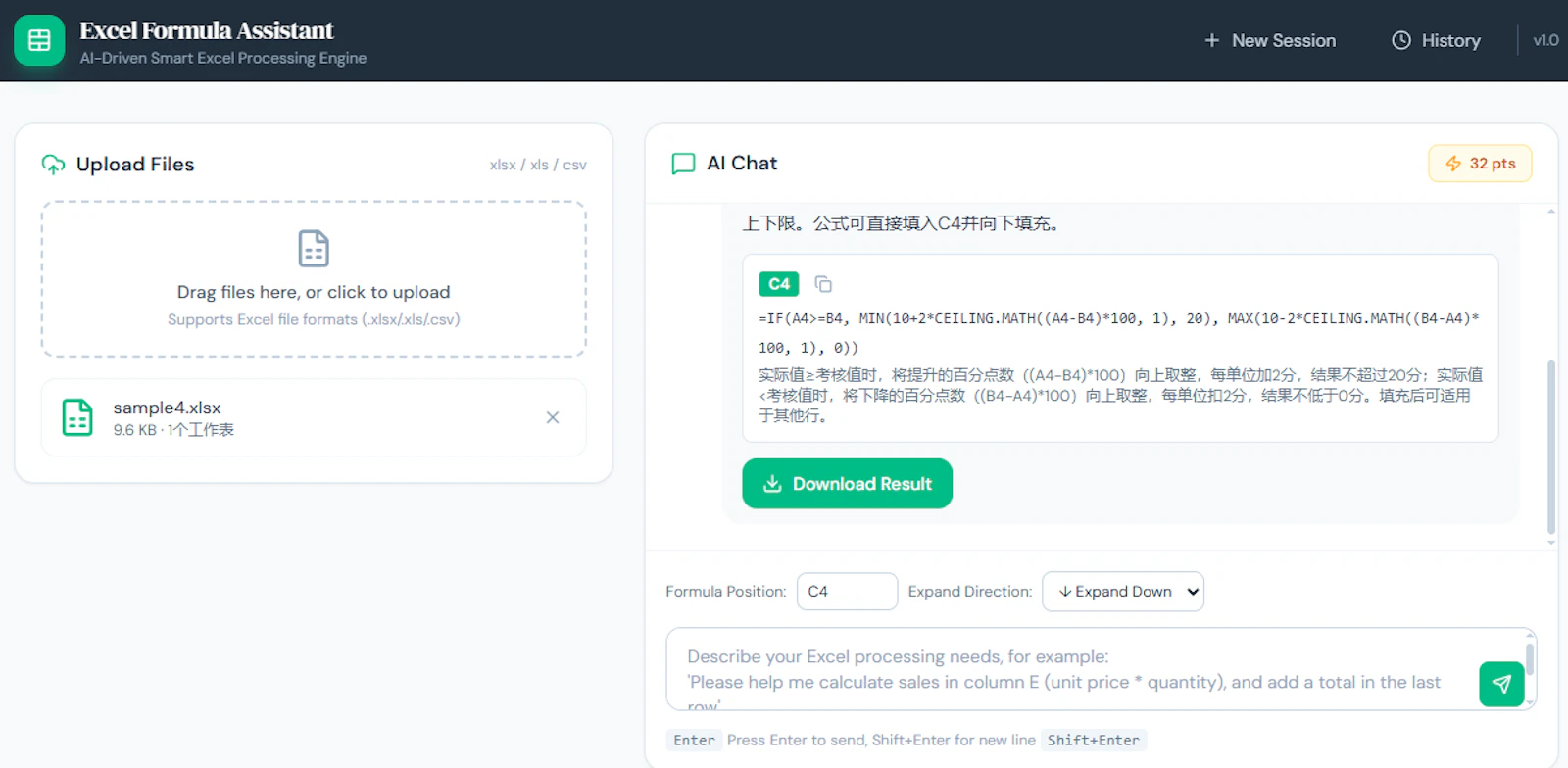Click the chat message line ending in 'C4并向下填充'
1568x768 pixels.
(x=901, y=223)
